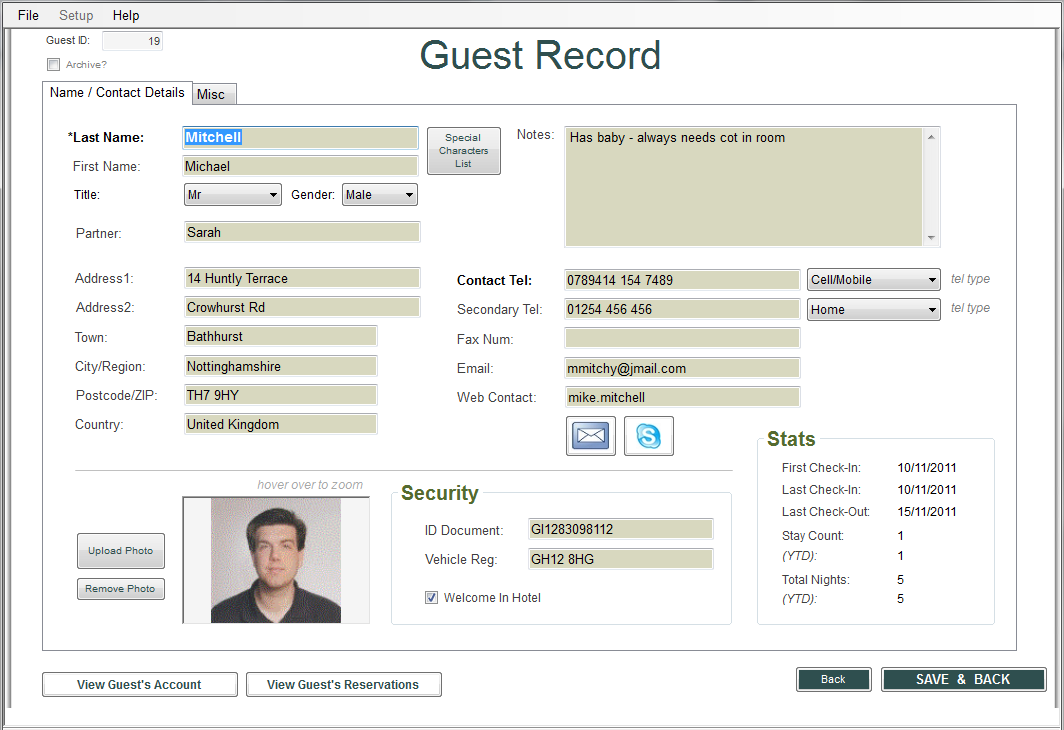
Task: Toggle the Archive checkbox
Action: click(x=54, y=65)
